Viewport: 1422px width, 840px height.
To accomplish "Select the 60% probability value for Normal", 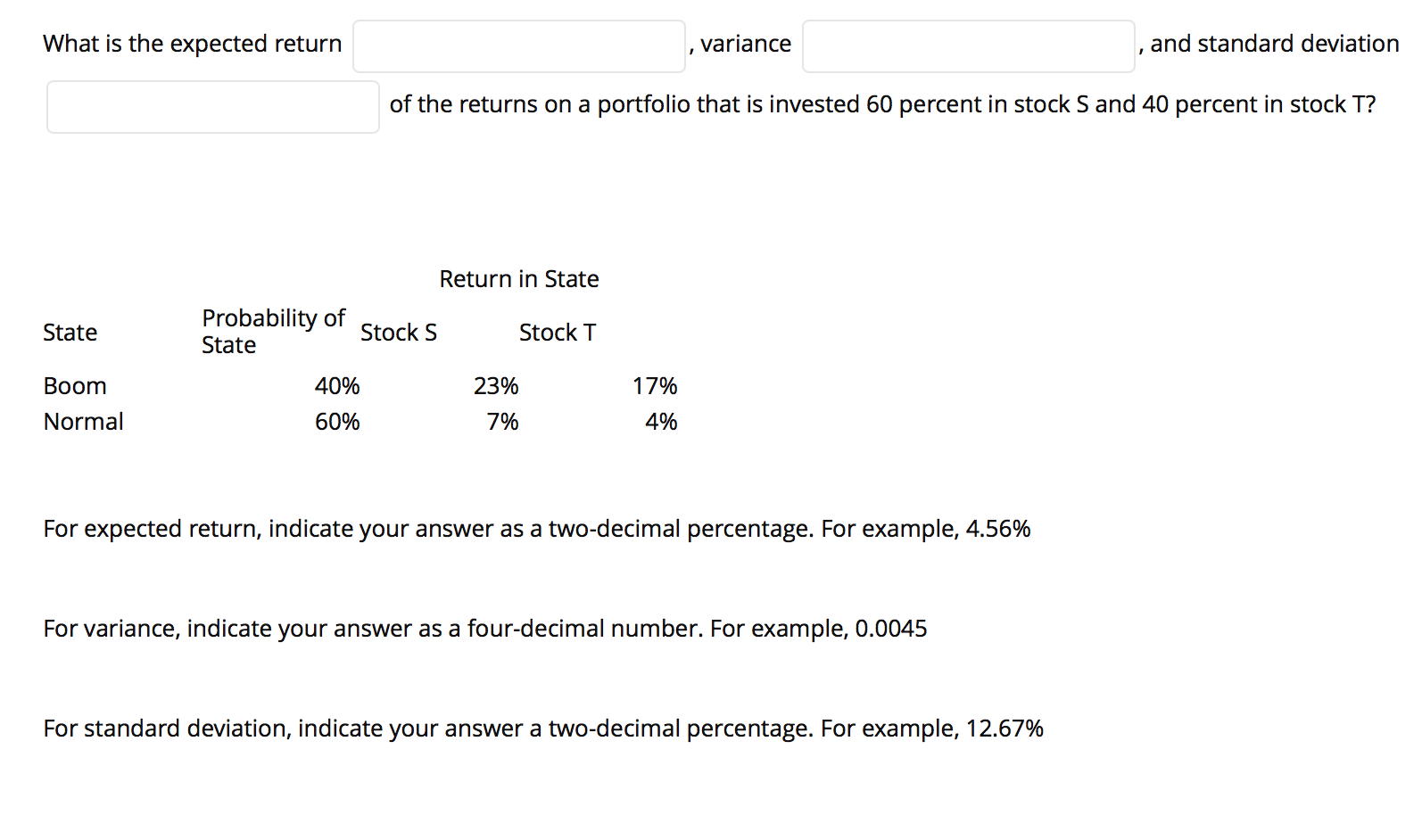I will (x=336, y=421).
